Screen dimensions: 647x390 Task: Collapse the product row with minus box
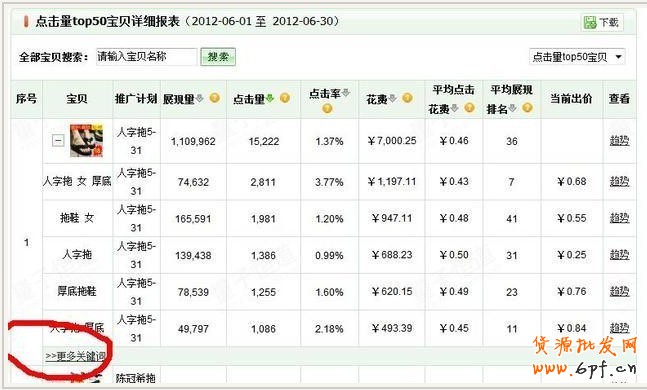(58, 141)
